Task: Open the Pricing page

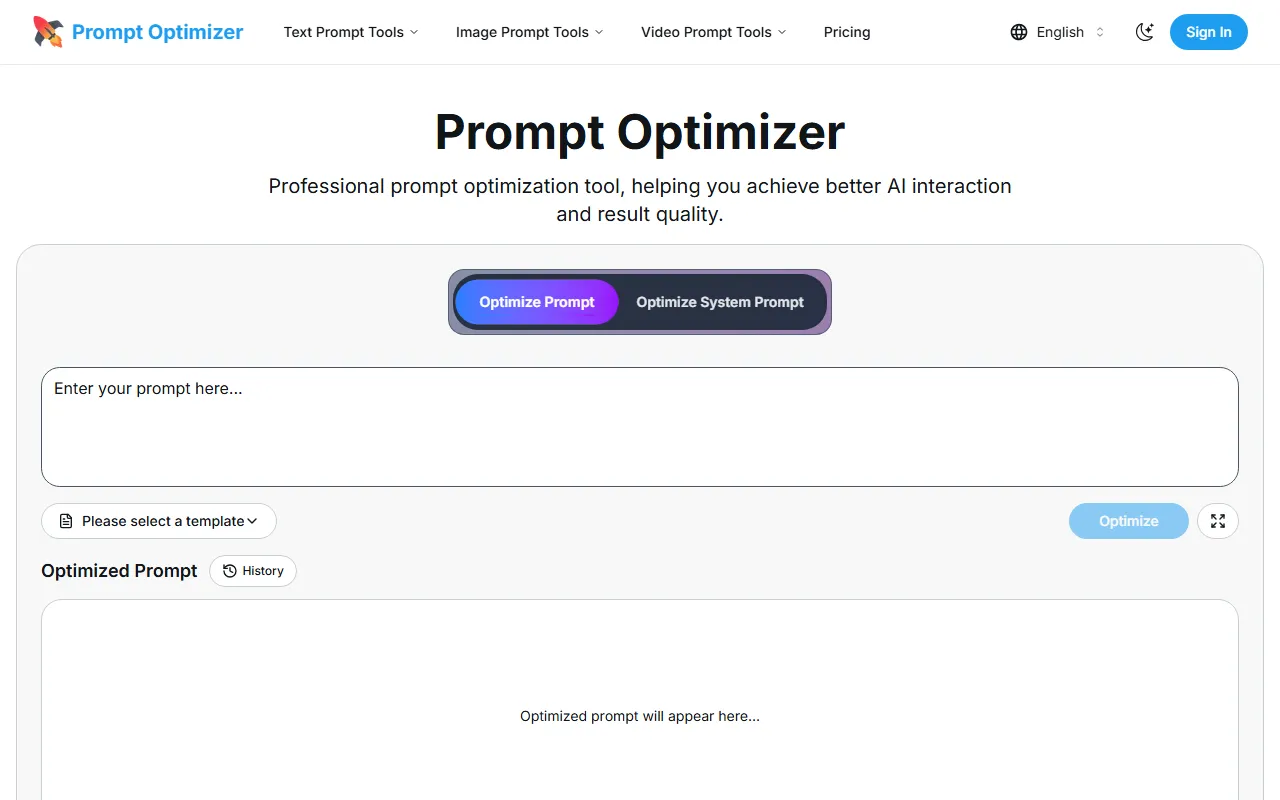Action: click(847, 32)
